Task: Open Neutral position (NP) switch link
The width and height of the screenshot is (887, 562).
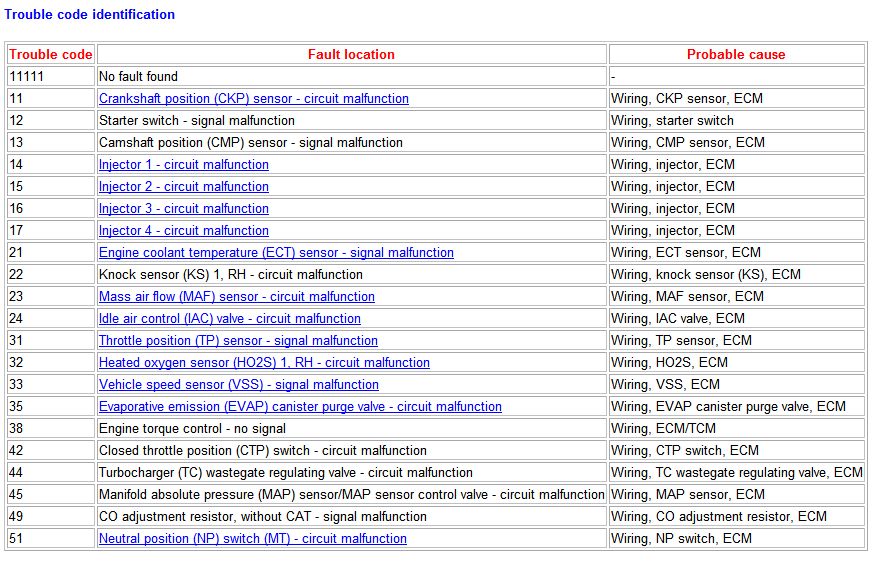Action: tap(252, 539)
